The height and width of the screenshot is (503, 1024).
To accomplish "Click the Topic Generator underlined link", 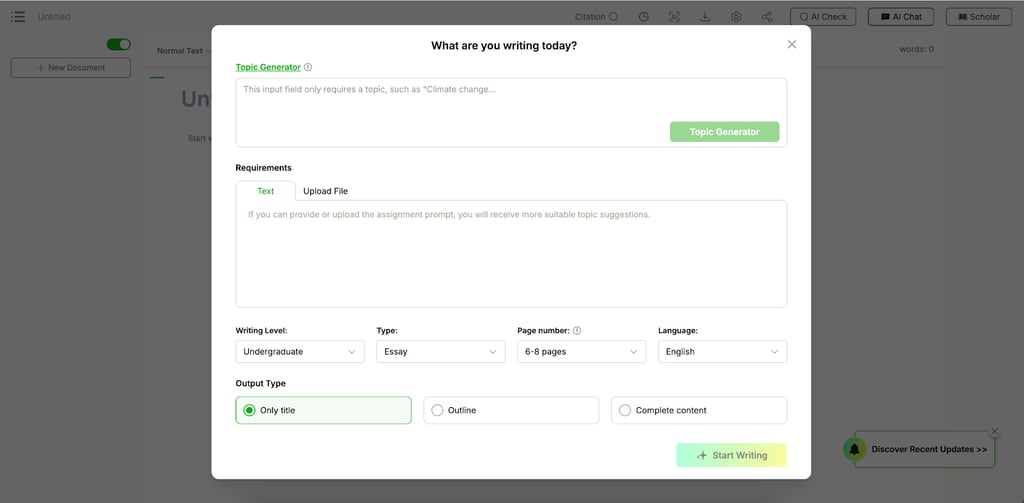I will click(268, 67).
